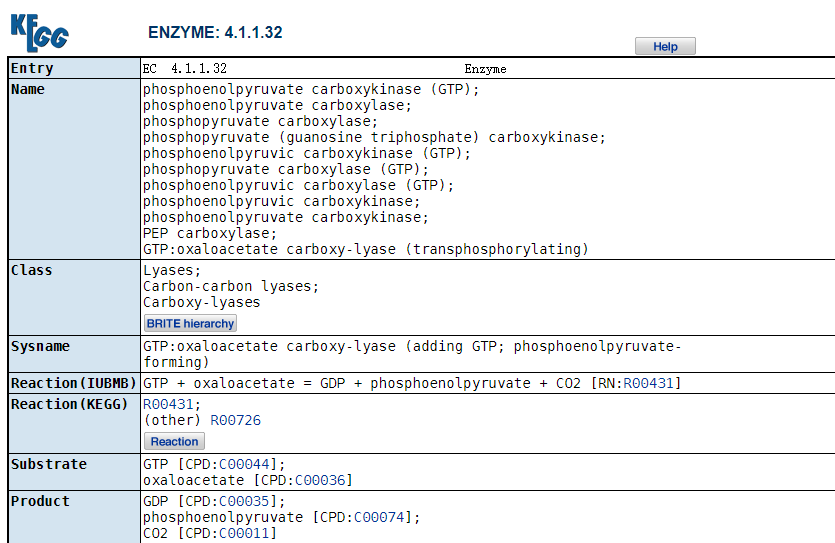Open R00431 link in Reaction(KEGG) row
The width and height of the screenshot is (835, 543).
pyautogui.click(x=168, y=405)
